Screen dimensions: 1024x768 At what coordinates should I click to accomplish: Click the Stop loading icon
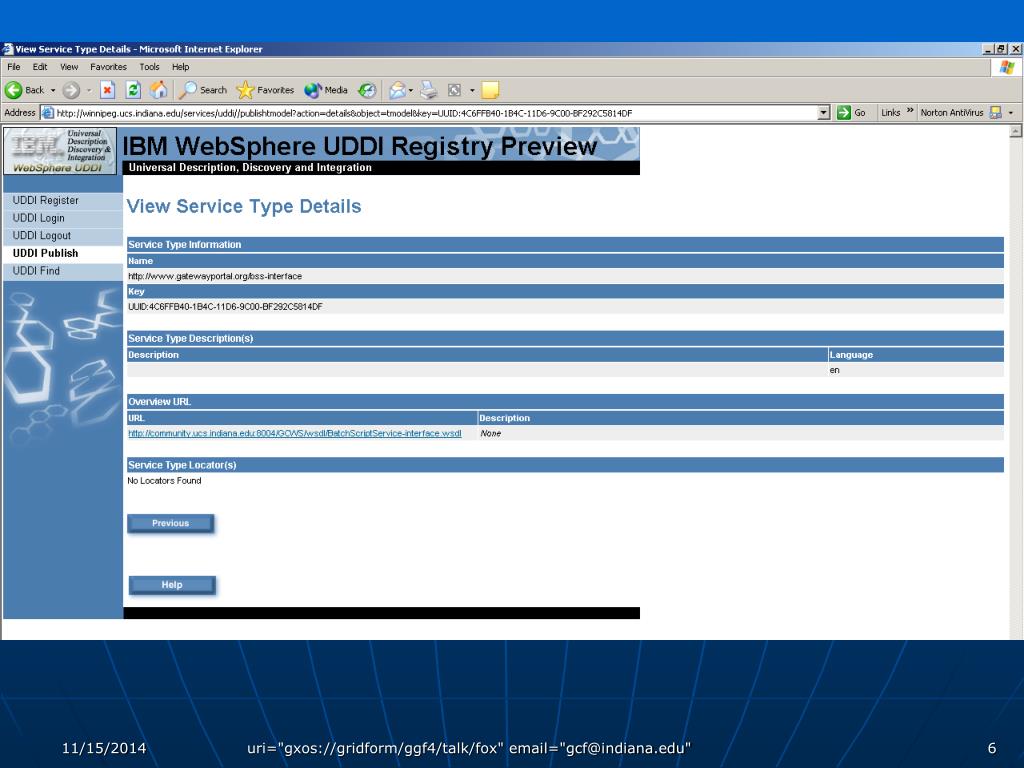[107, 90]
